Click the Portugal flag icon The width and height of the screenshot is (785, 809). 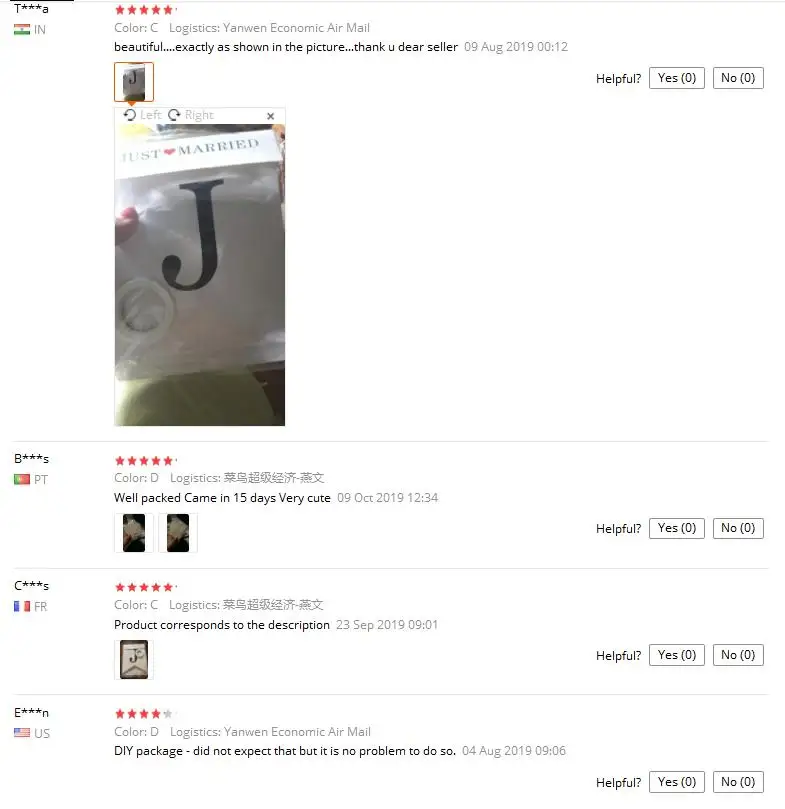click(22, 479)
